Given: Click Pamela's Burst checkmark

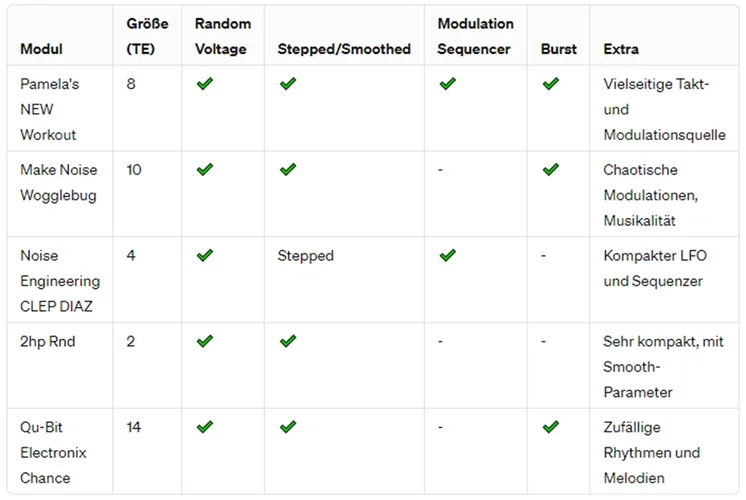Looking at the screenshot, I should (x=550, y=84).
